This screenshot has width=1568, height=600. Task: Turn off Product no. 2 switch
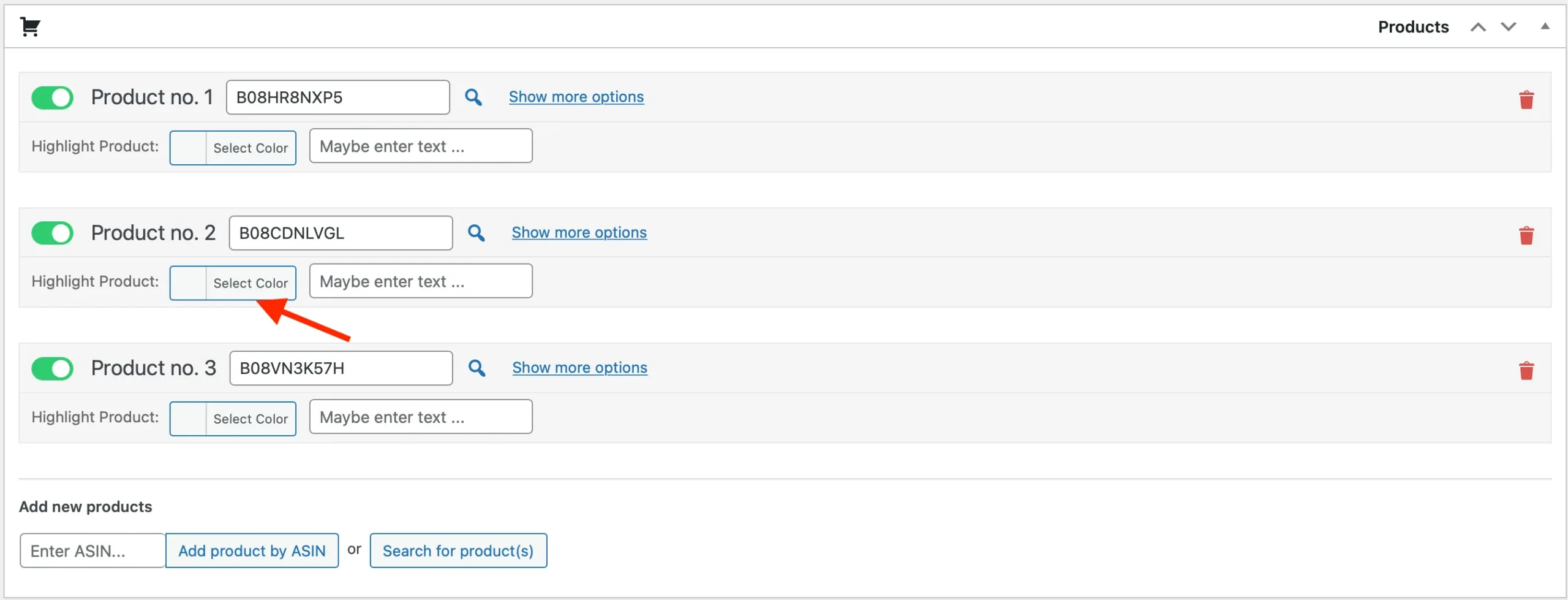click(x=53, y=233)
